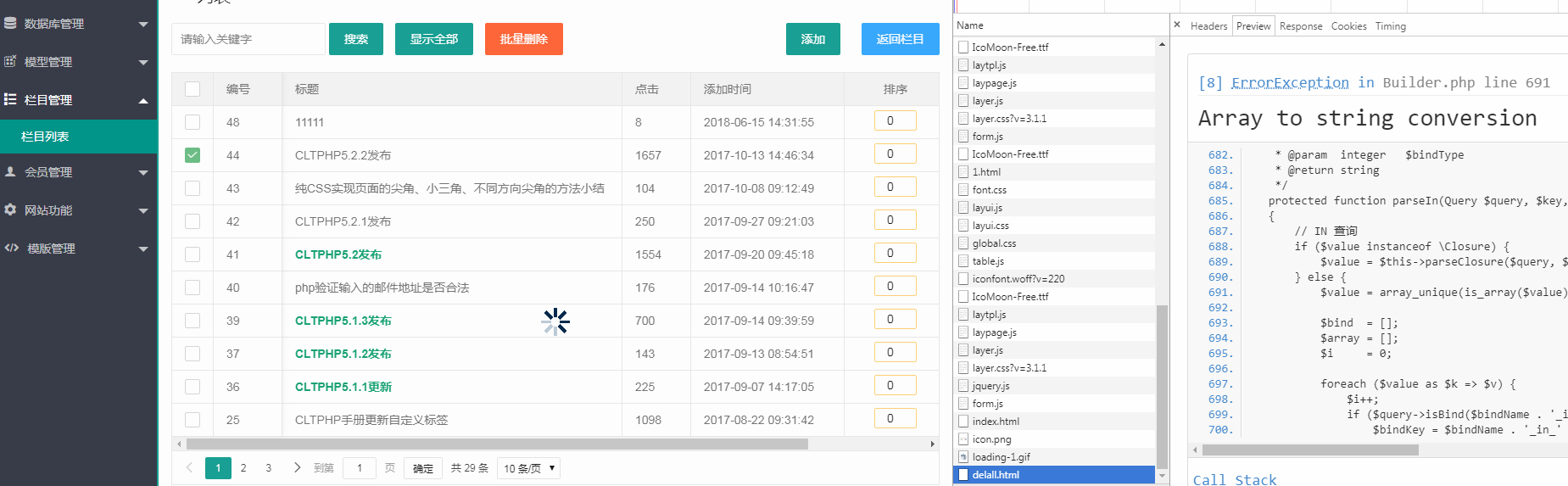1568x486 pixels.
Task: Click the preview pane horizontal scrollbar
Action: 1310,450
